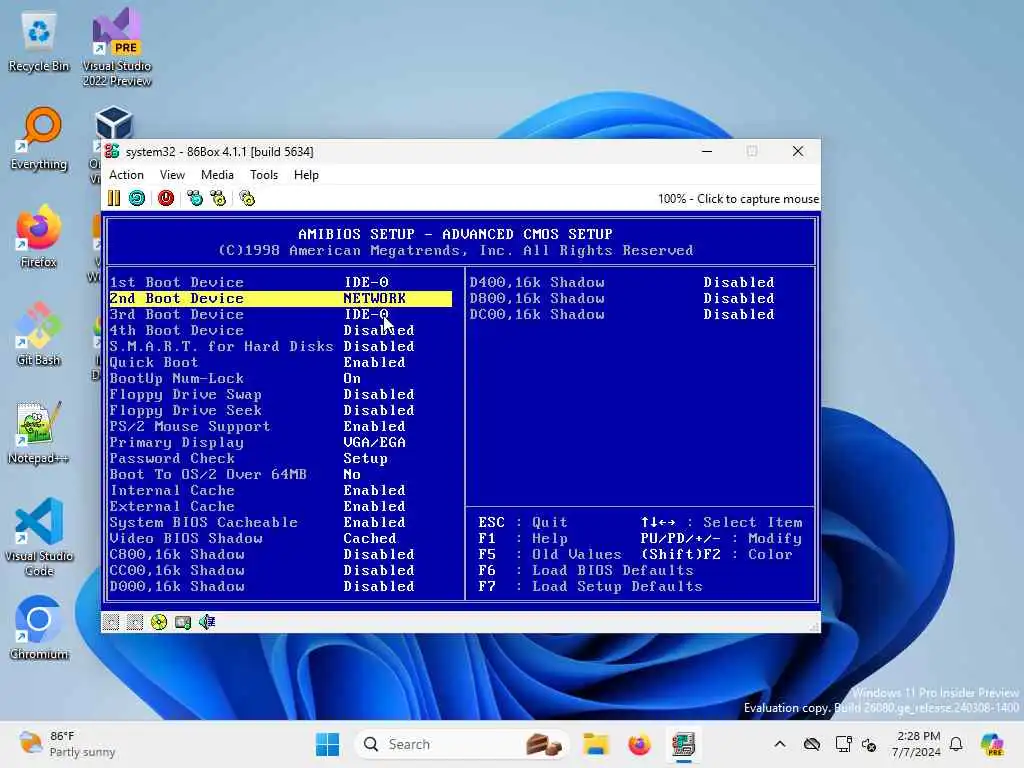Screen dimensions: 1024x768
Task: Click 'F6 : Load BIOS Defaults' help text
Action: pos(585,570)
